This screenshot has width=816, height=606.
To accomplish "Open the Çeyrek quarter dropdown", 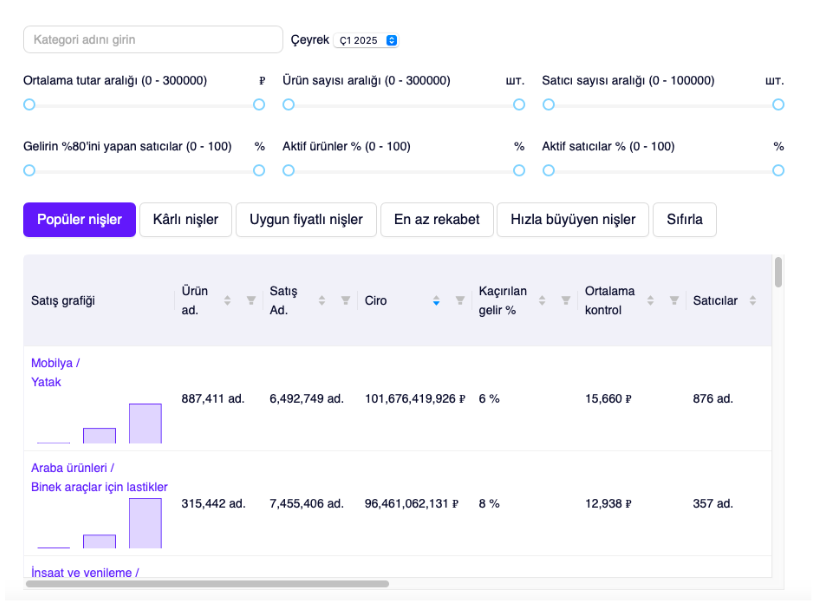I will click(367, 40).
